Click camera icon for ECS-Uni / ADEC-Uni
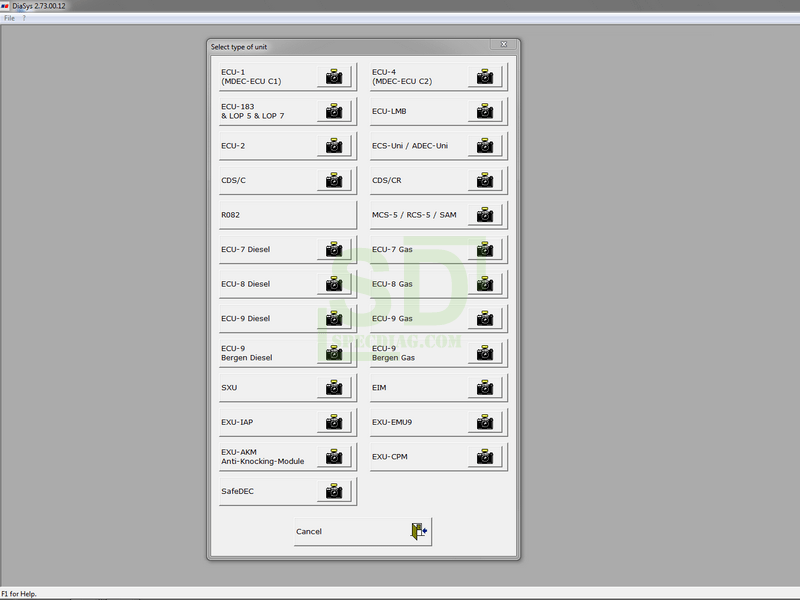Screen dimensions: 800x600 pos(485,145)
